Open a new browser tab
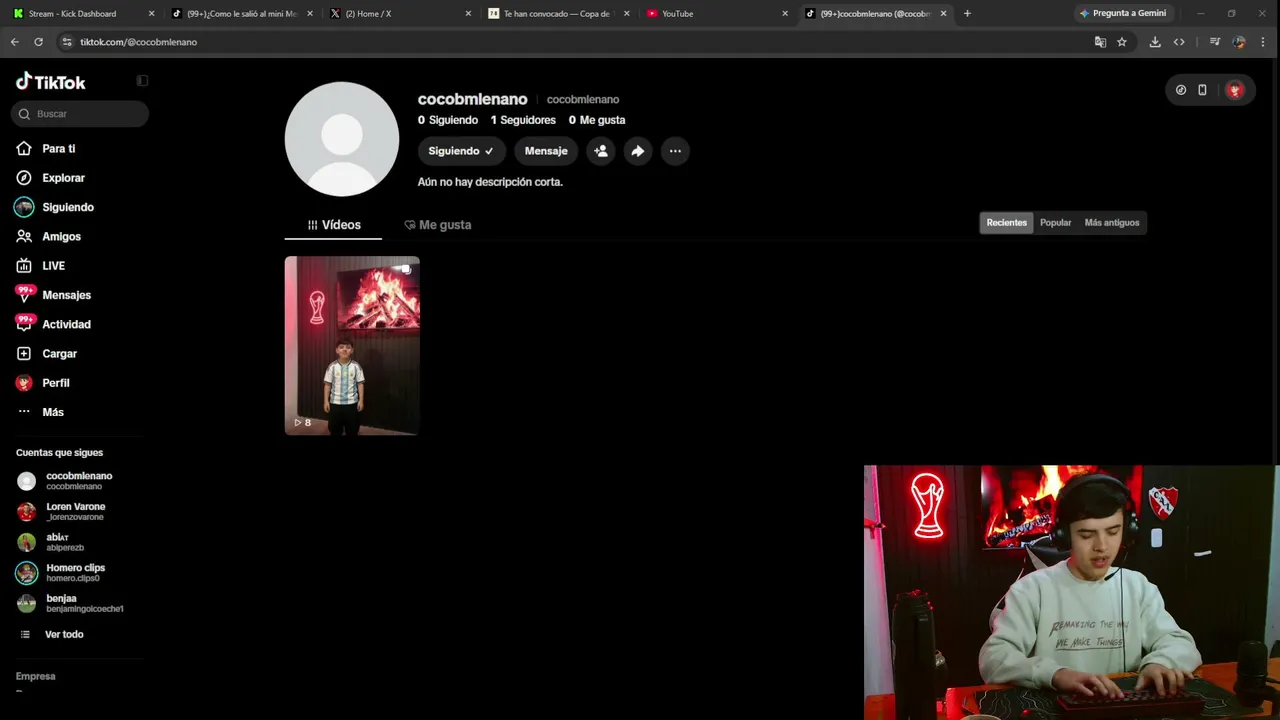1280x720 pixels. (967, 14)
